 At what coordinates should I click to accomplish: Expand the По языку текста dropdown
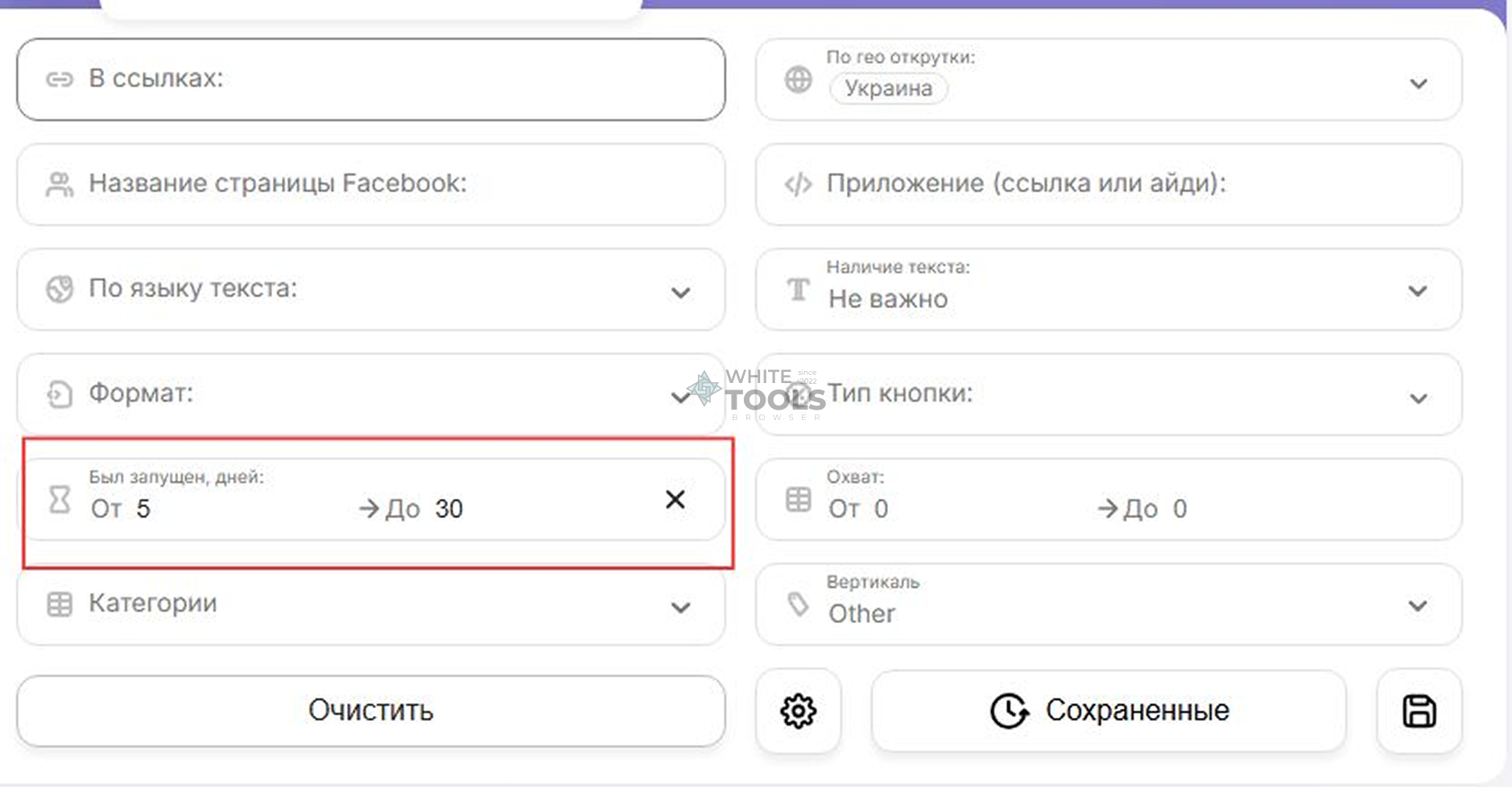[x=680, y=292]
